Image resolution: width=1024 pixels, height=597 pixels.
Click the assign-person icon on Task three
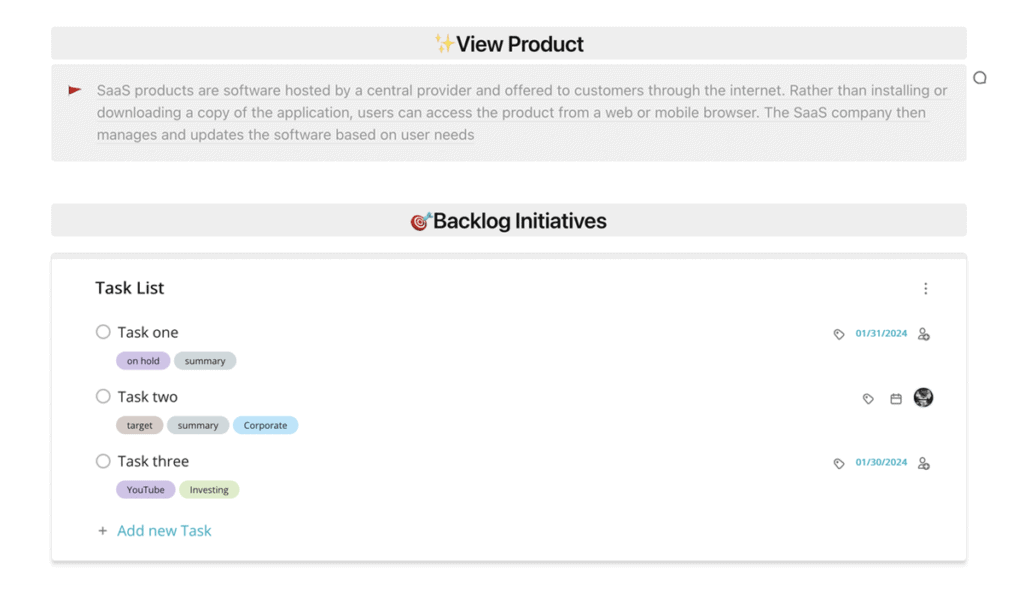pos(923,462)
